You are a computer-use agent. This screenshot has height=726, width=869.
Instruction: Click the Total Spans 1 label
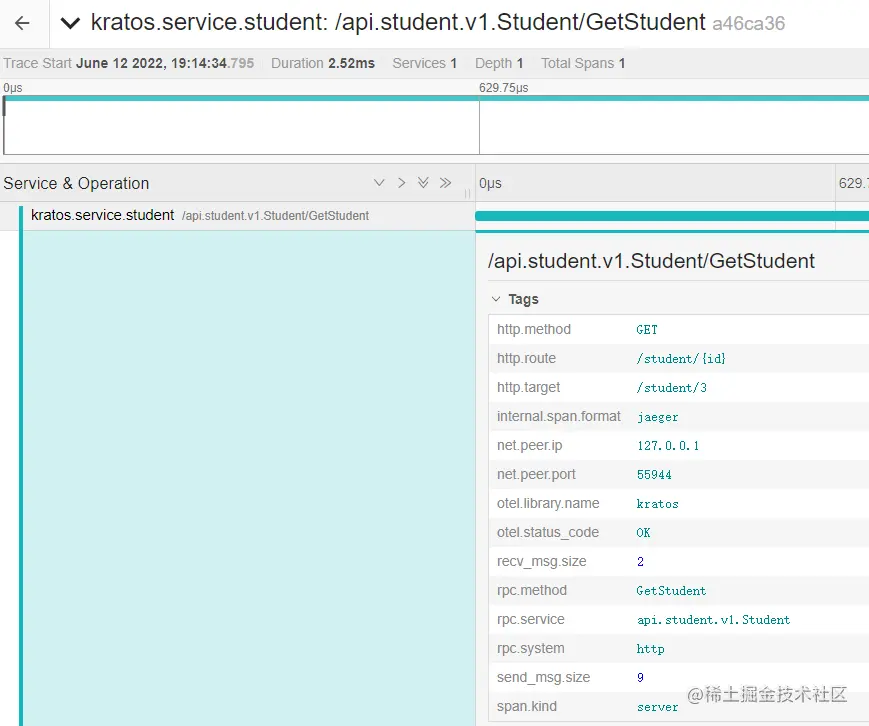tap(583, 63)
